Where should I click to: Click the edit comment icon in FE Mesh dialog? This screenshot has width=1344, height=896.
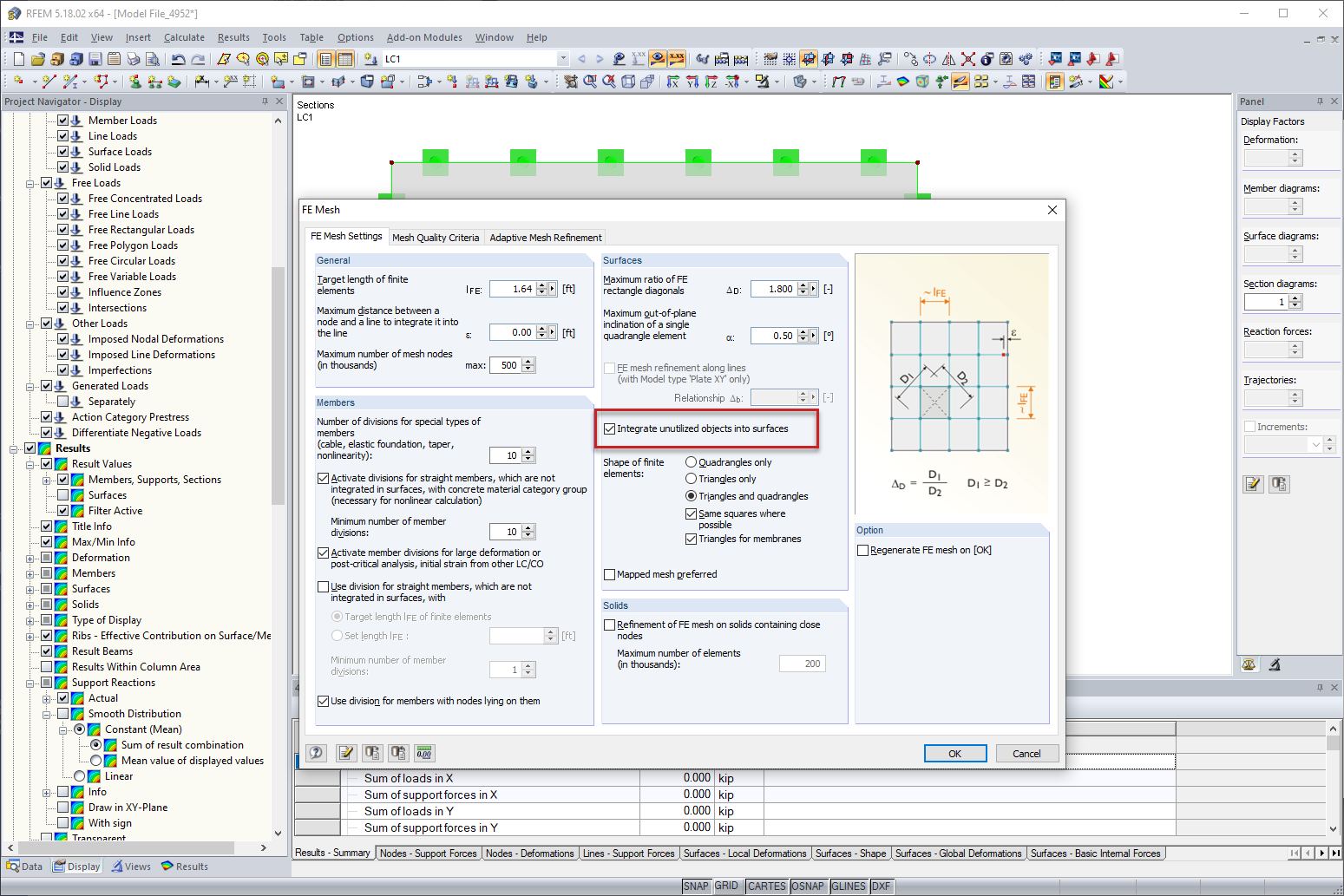[345, 753]
